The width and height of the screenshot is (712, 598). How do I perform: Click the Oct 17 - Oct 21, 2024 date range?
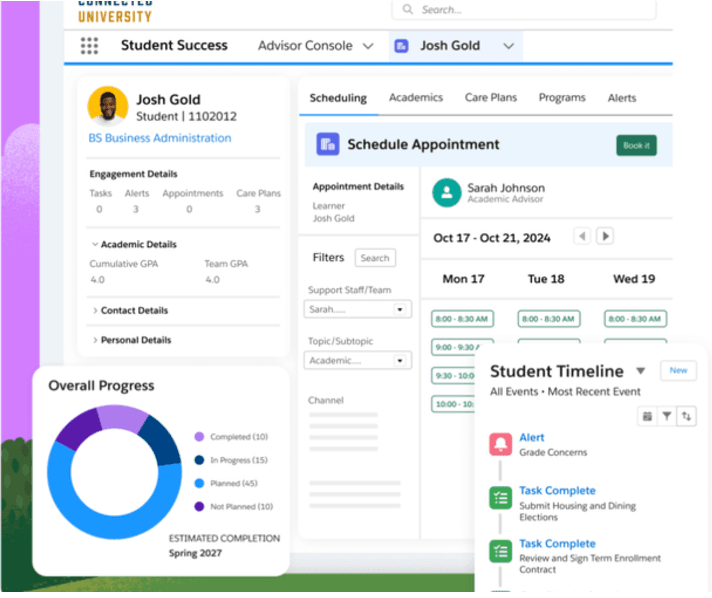click(x=492, y=238)
